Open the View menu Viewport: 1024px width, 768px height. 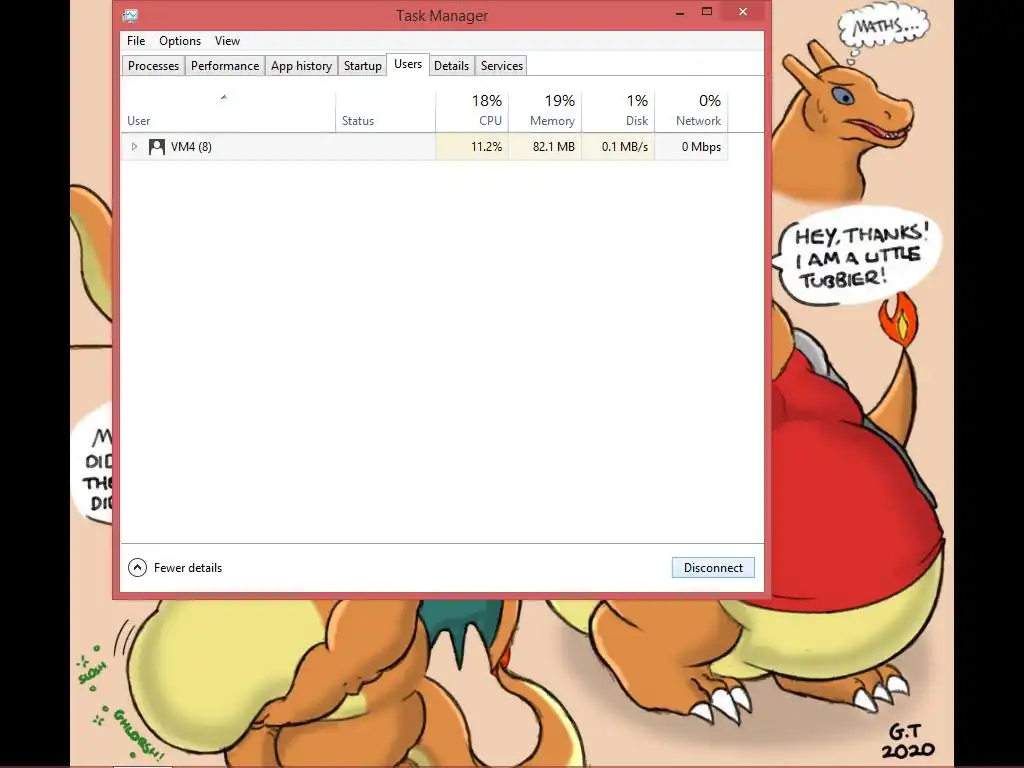[x=227, y=40]
